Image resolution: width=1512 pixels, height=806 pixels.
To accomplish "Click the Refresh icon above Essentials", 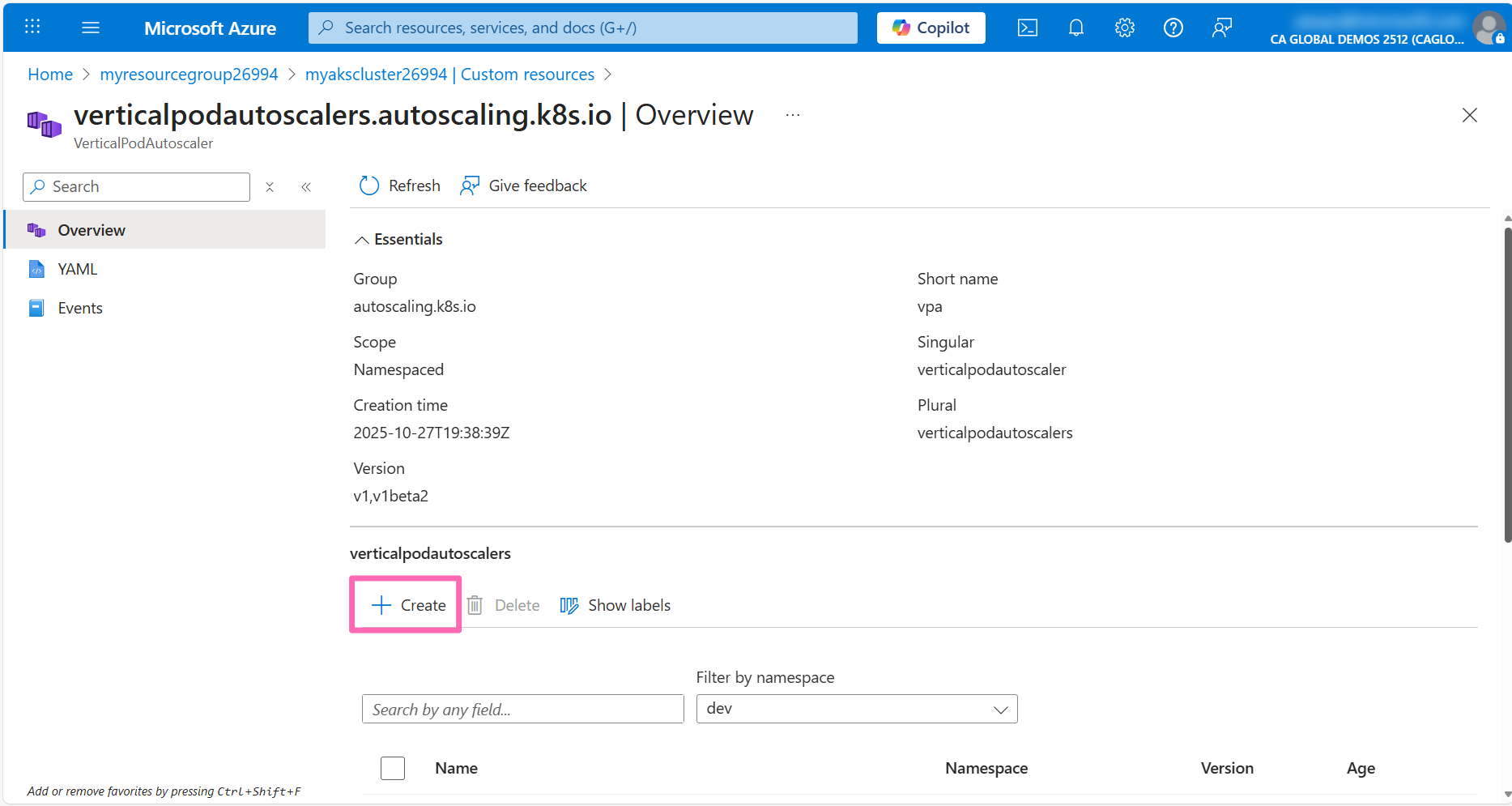I will 369,186.
